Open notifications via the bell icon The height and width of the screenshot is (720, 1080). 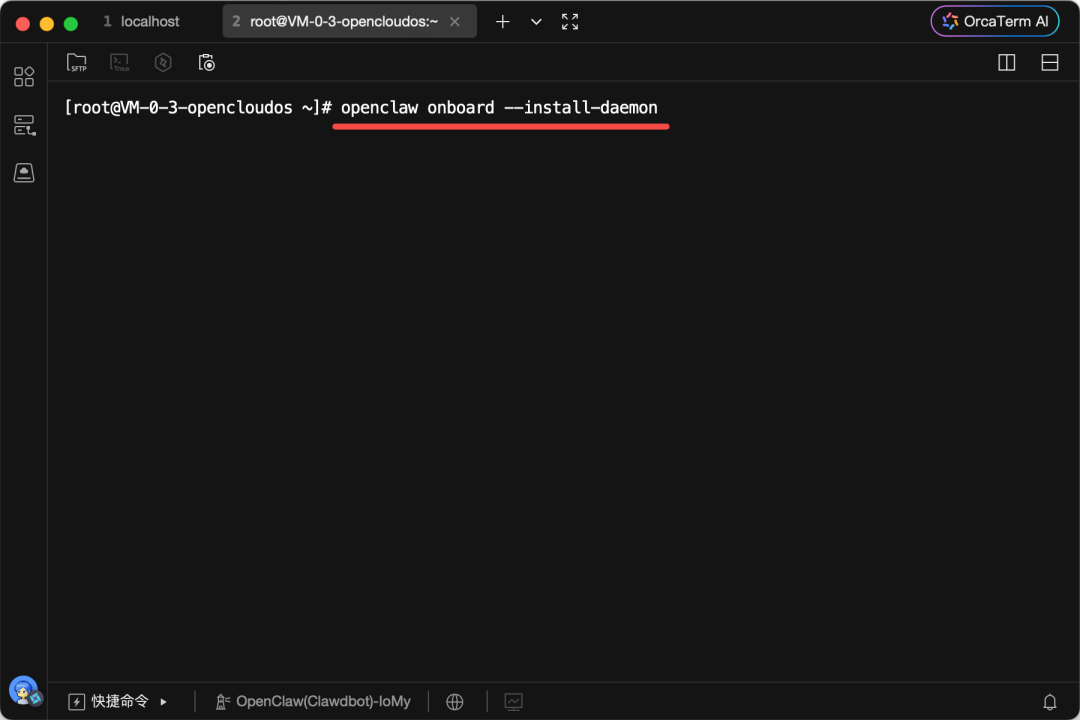[1050, 701]
